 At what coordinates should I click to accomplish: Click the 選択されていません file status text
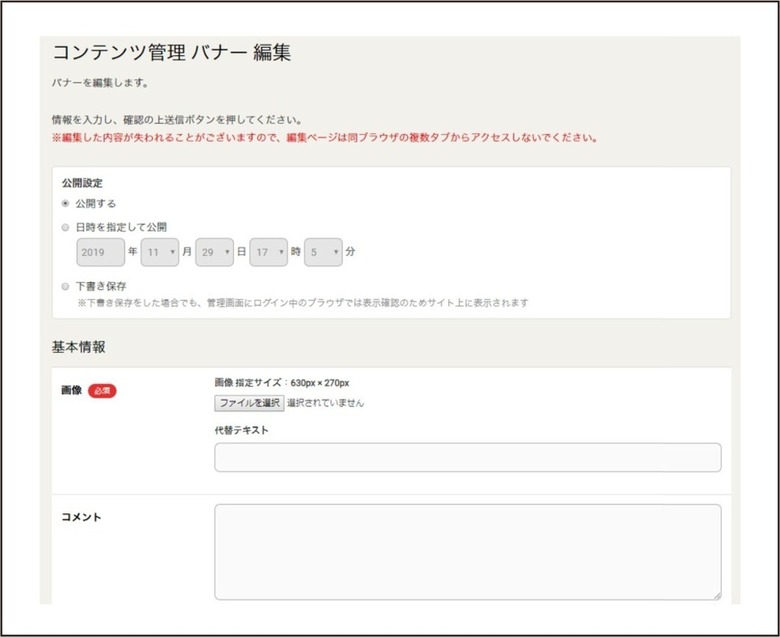(x=325, y=403)
